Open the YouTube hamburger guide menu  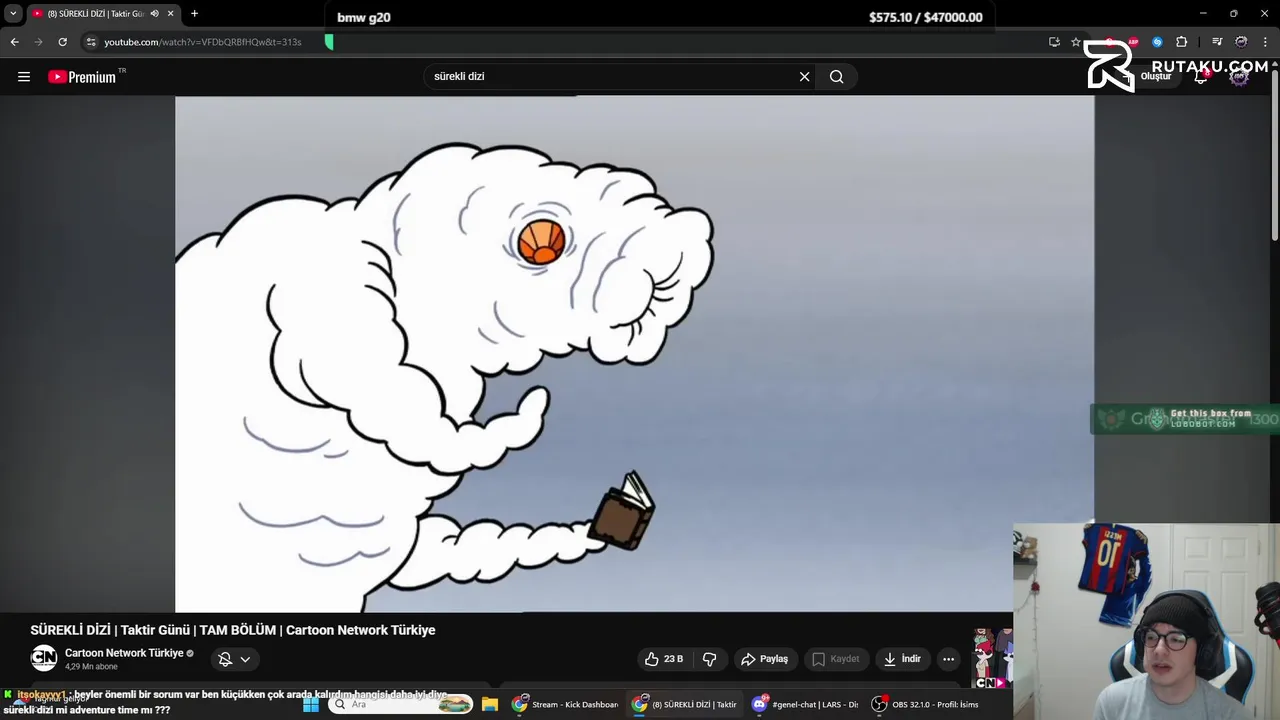point(24,76)
